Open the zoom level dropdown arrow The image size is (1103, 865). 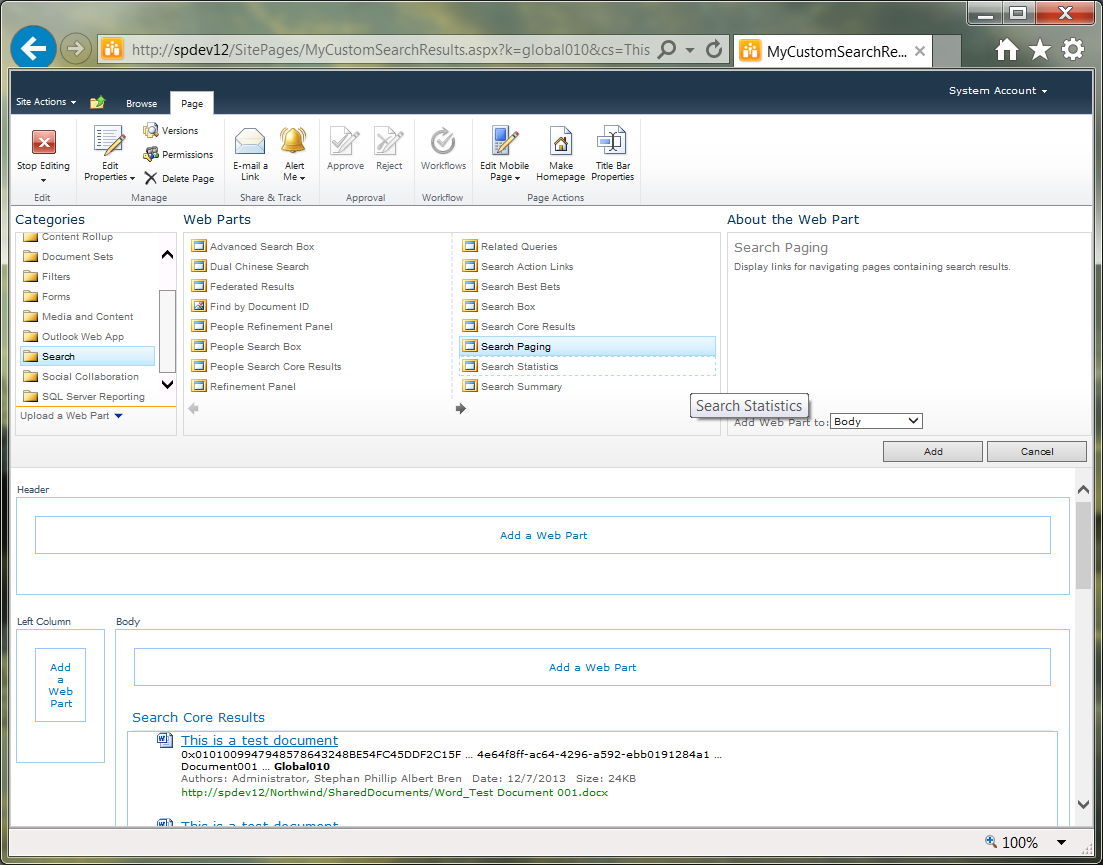(x=1061, y=842)
